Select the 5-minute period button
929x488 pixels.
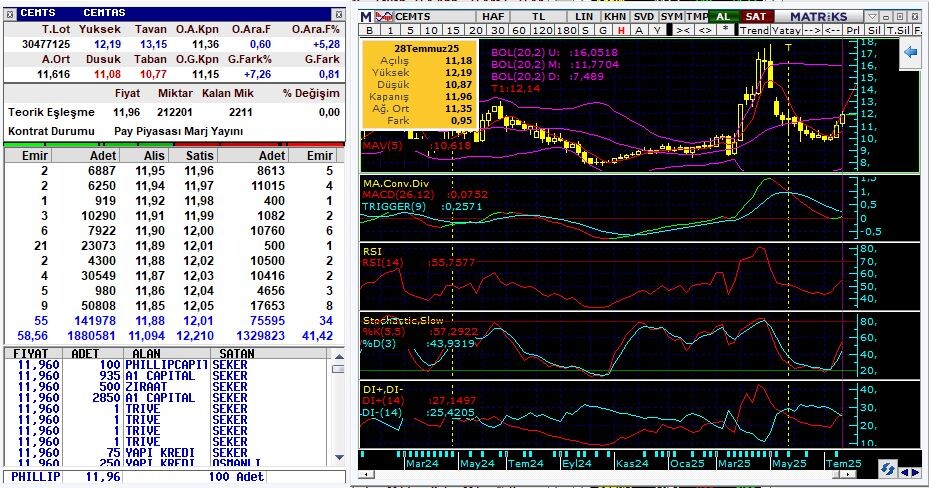[410, 30]
